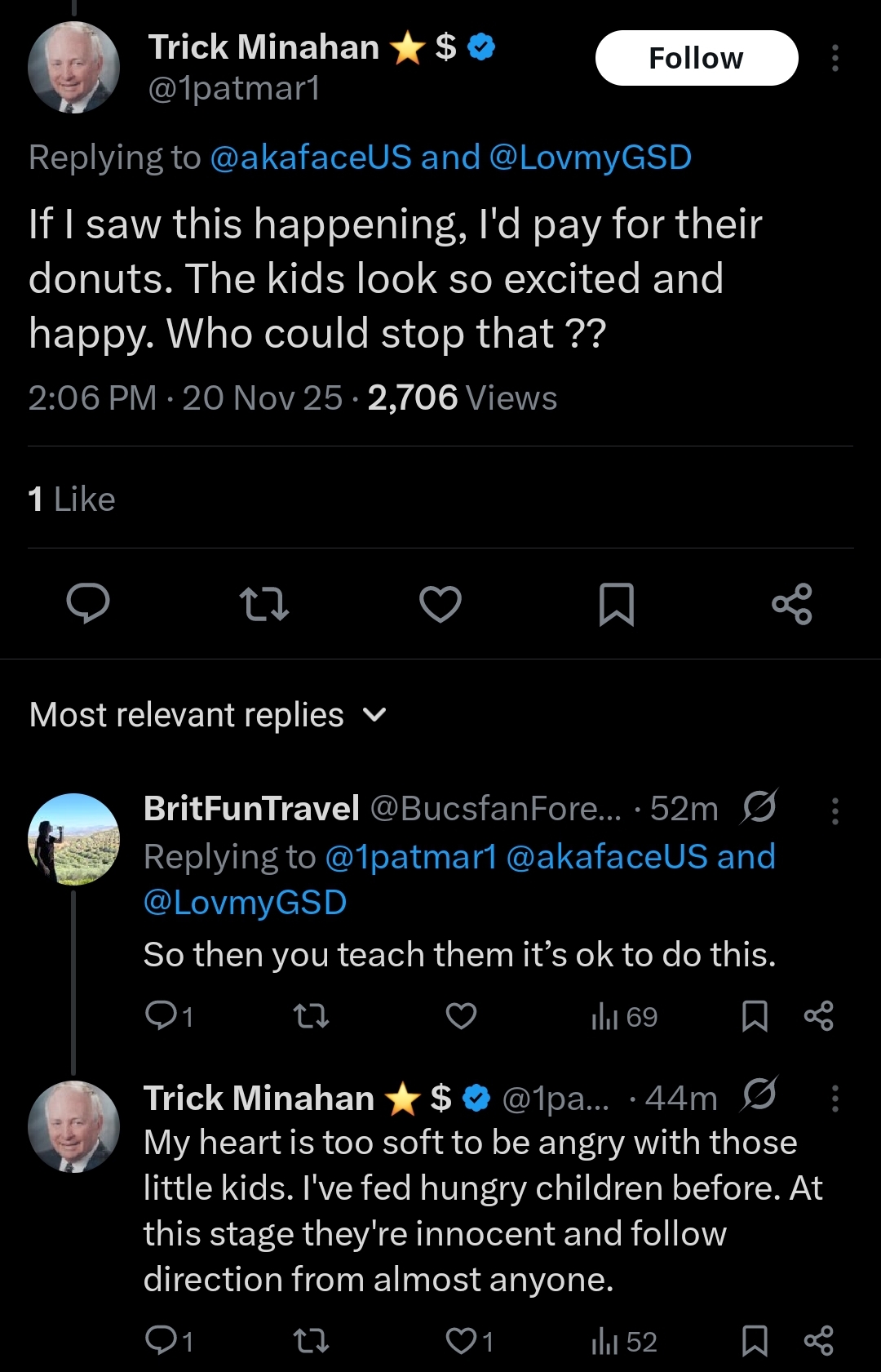Open BritFunTravel's profile avatar
This screenshot has height=1372, width=881.
click(73, 839)
